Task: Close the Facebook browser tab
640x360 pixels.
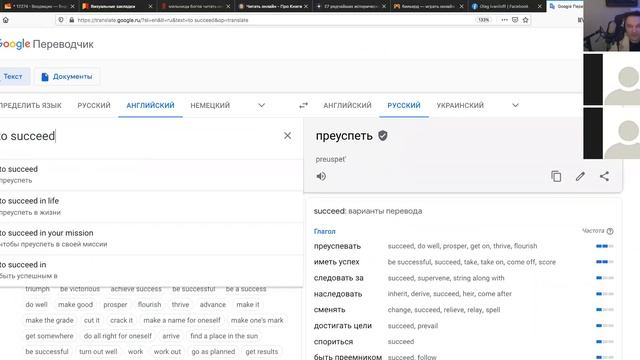Action: click(x=539, y=6)
